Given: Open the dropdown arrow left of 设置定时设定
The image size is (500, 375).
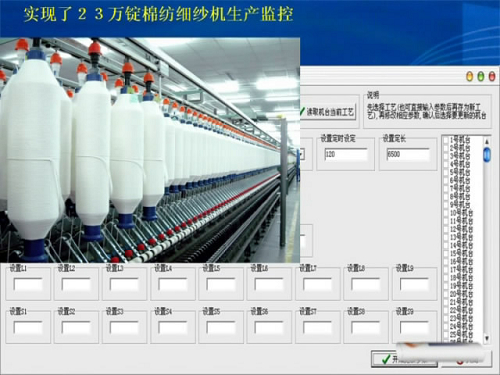Looking at the screenshot, I should (x=302, y=154).
